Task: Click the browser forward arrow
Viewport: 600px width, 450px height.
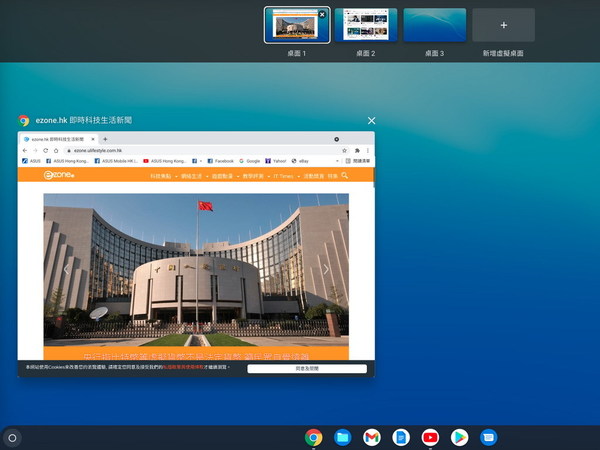Action: (x=35, y=150)
